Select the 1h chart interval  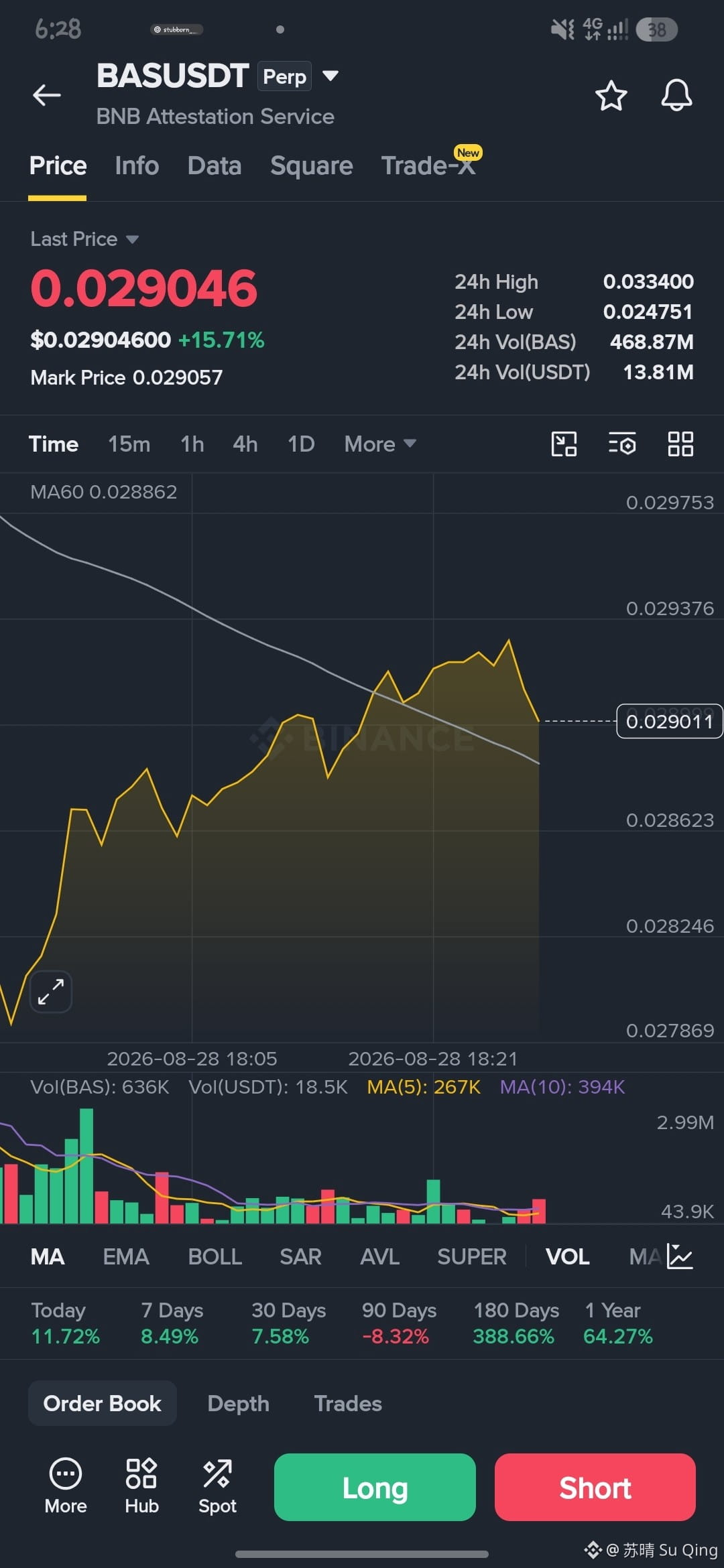pos(192,444)
